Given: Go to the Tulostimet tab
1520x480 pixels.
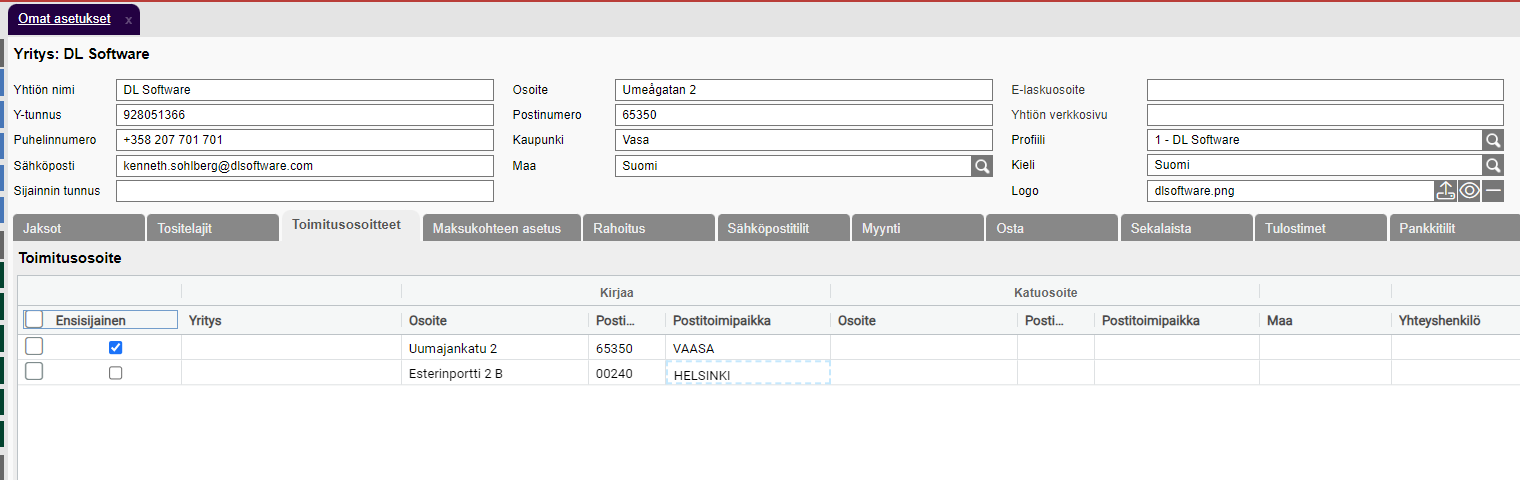Looking at the screenshot, I should click(1321, 228).
